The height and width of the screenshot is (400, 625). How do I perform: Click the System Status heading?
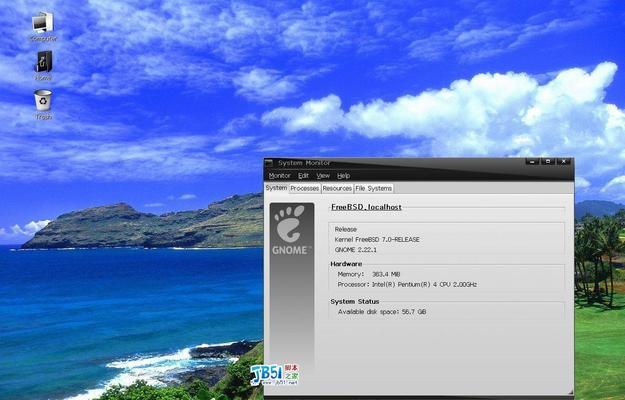pos(355,302)
